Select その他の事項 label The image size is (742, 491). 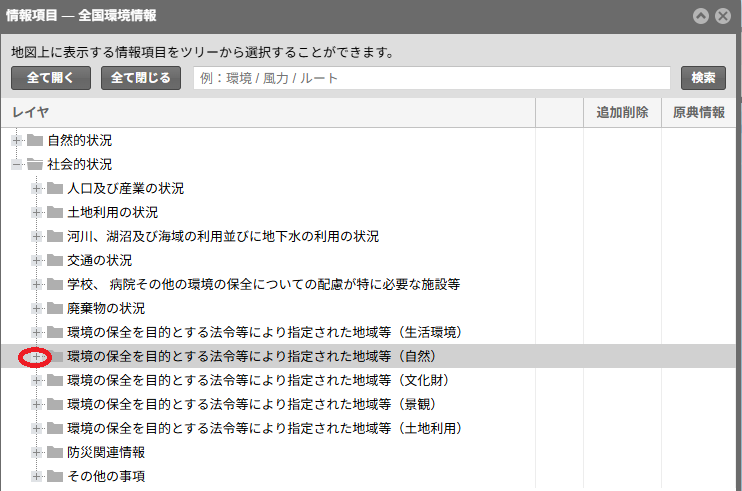(x=106, y=476)
